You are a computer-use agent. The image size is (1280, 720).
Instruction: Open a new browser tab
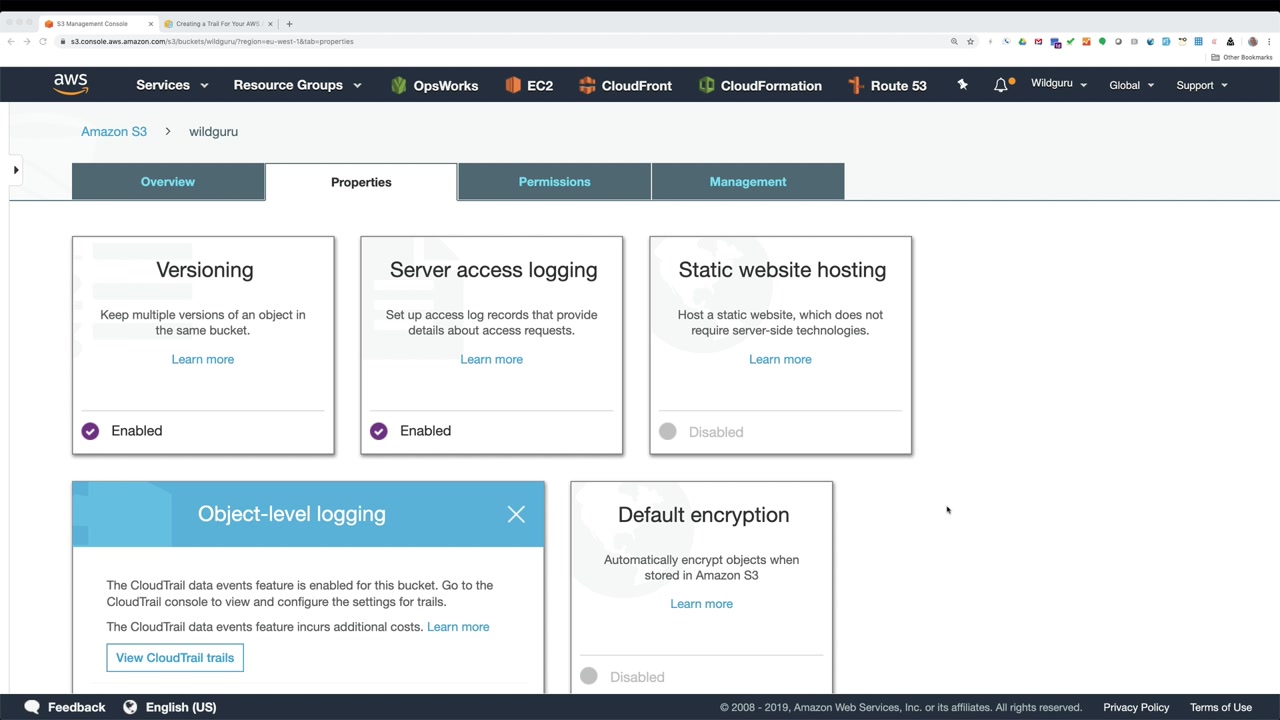[289, 23]
